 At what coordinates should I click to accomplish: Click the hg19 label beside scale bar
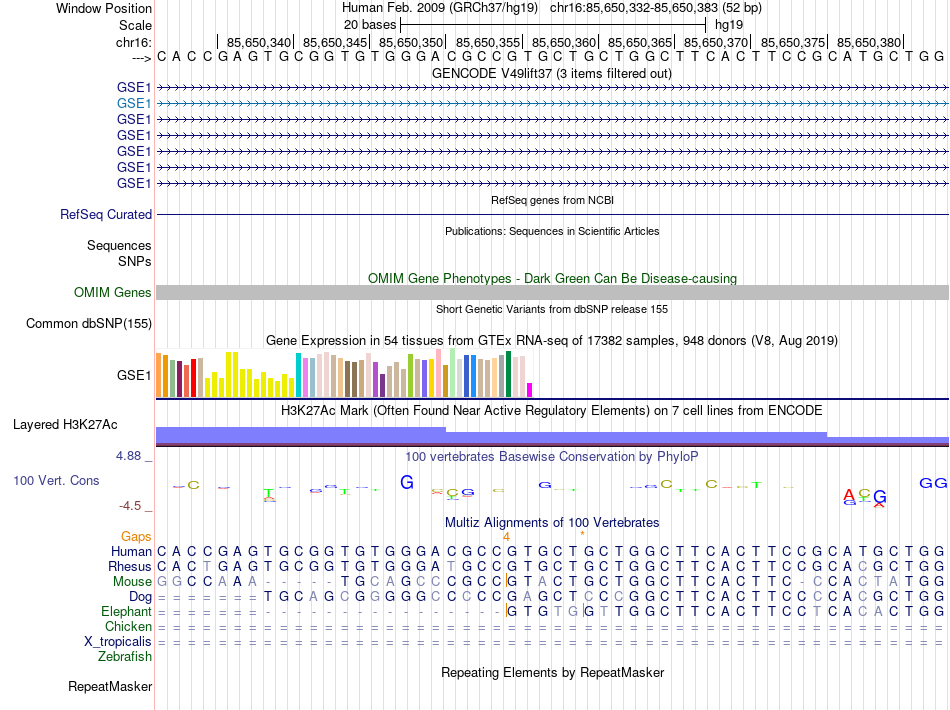(x=729, y=25)
